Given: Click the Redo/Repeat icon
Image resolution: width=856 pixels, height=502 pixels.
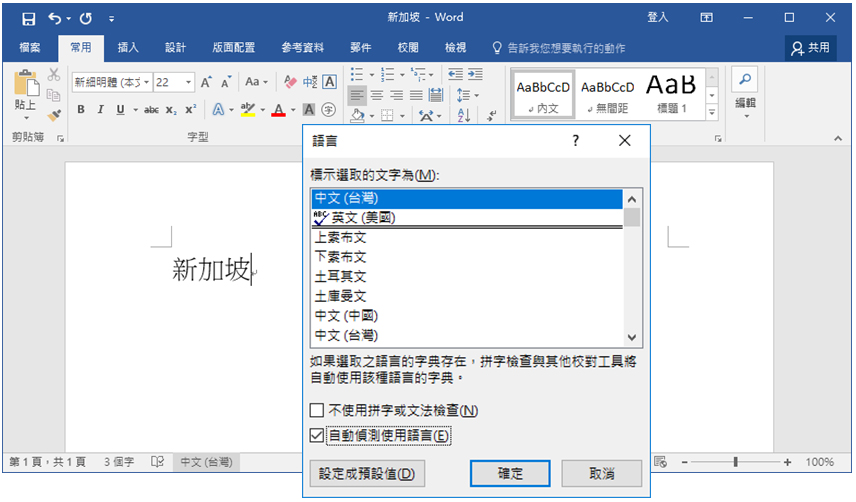Looking at the screenshot, I should [x=86, y=19].
